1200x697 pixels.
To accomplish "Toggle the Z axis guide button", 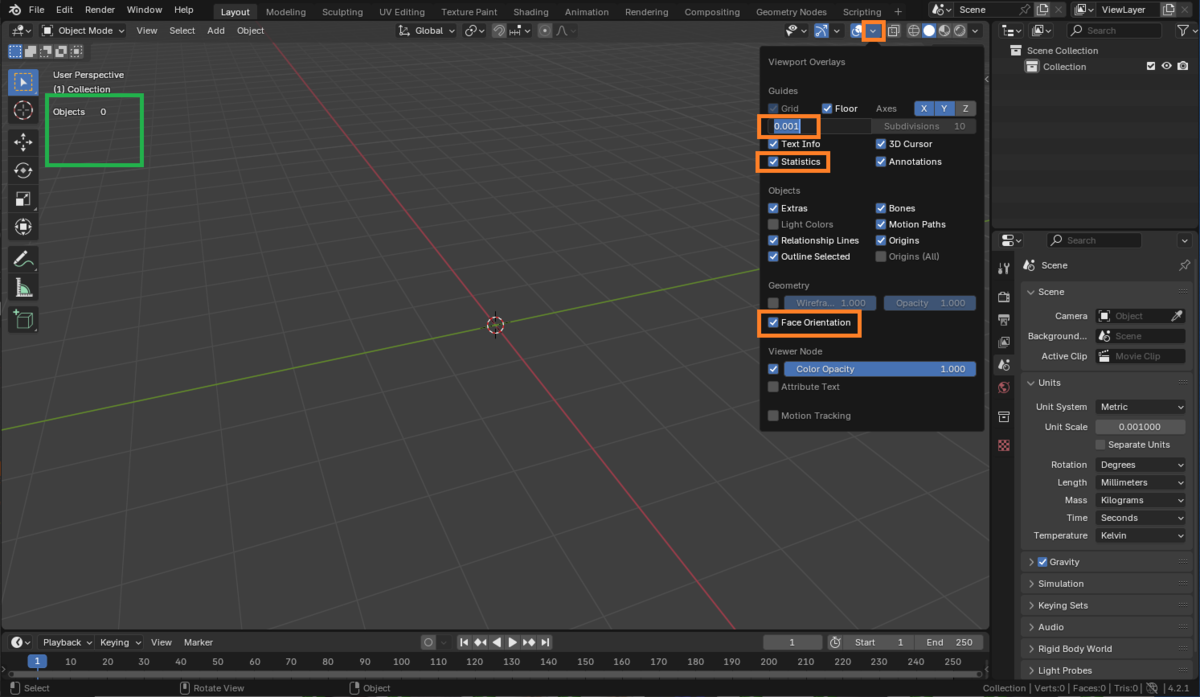I will pyautogui.click(x=965, y=109).
